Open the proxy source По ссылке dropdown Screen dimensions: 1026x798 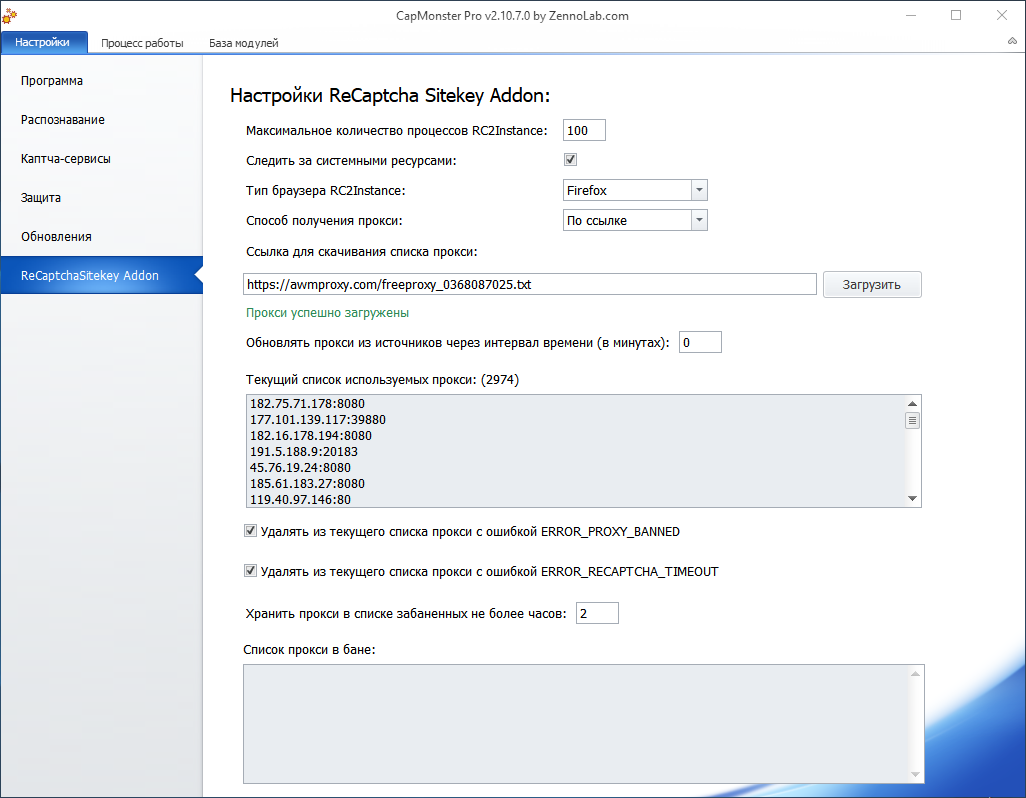click(635, 220)
